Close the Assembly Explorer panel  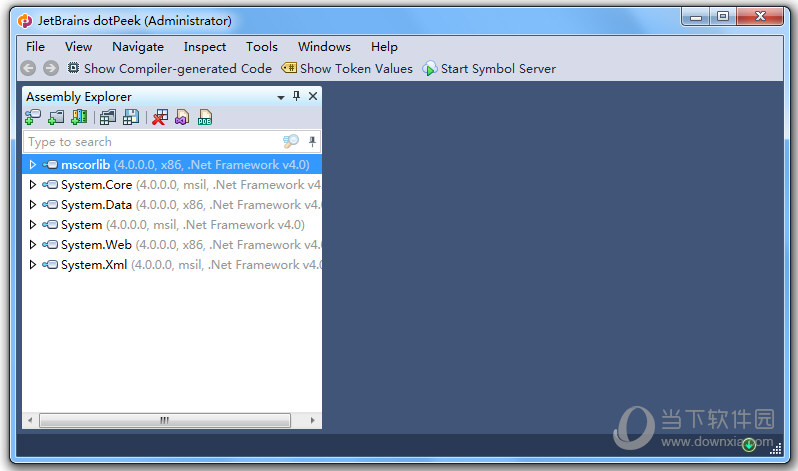[x=313, y=96]
